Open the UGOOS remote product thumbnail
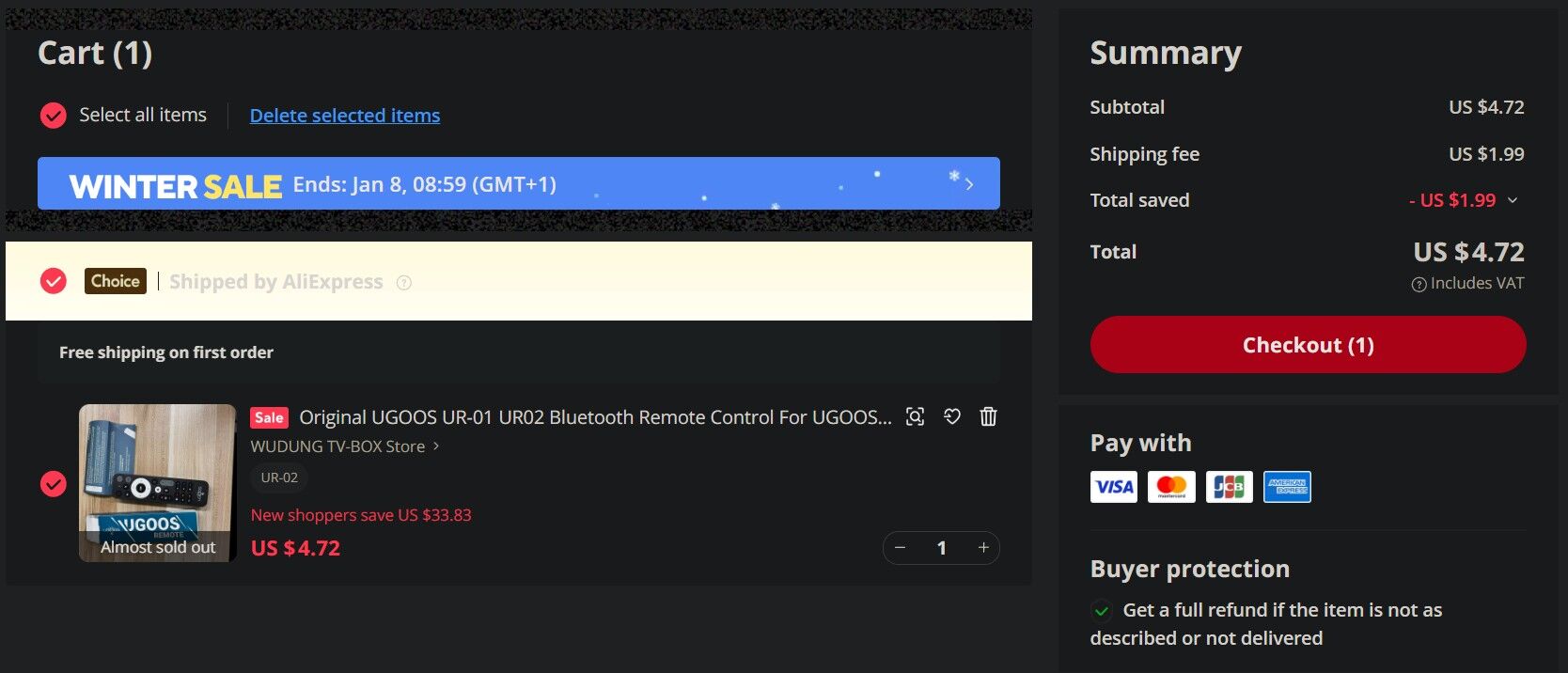Image resolution: width=1568 pixels, height=673 pixels. 158,483
